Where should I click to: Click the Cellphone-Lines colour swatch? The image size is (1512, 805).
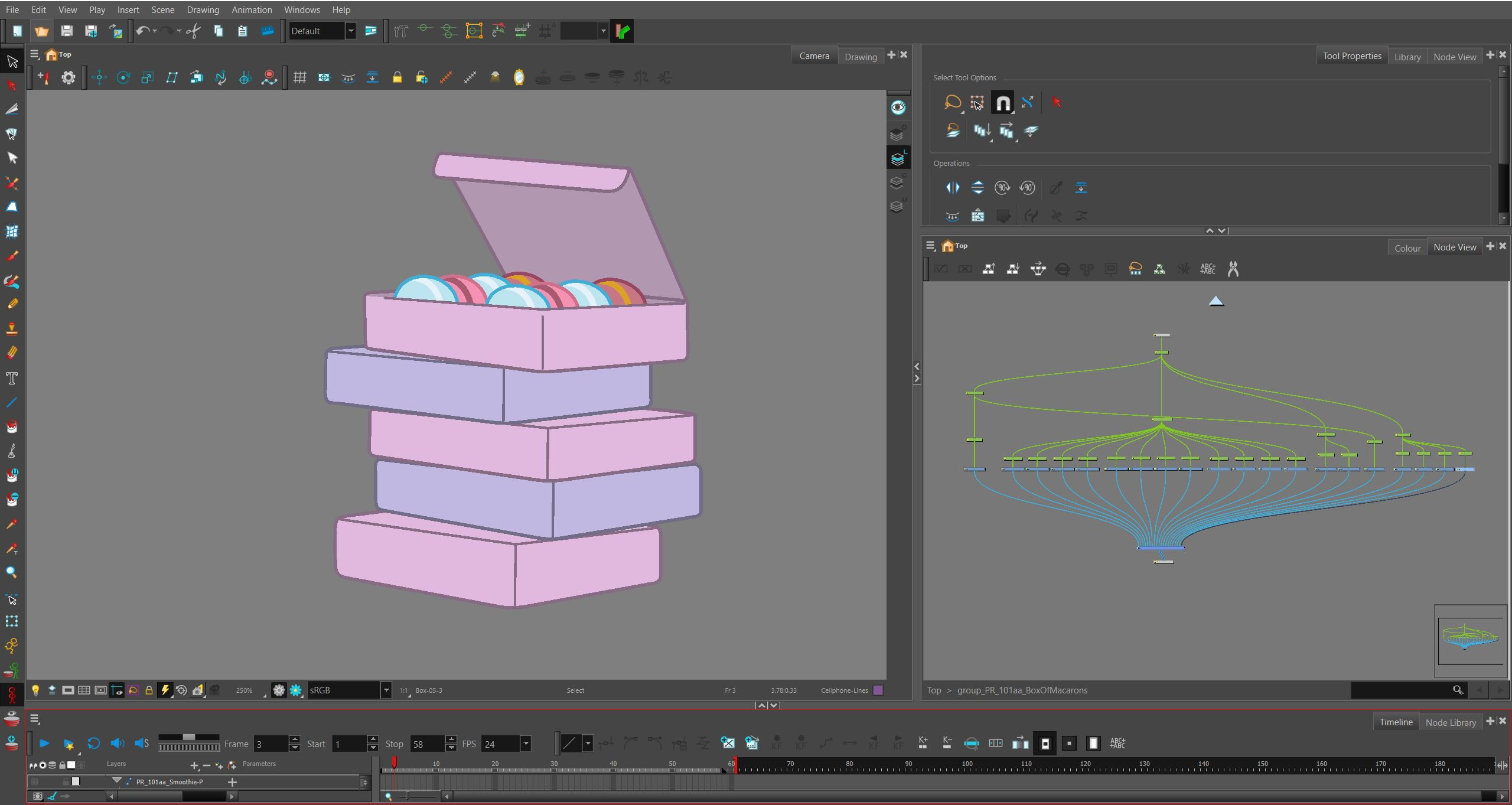tap(878, 690)
